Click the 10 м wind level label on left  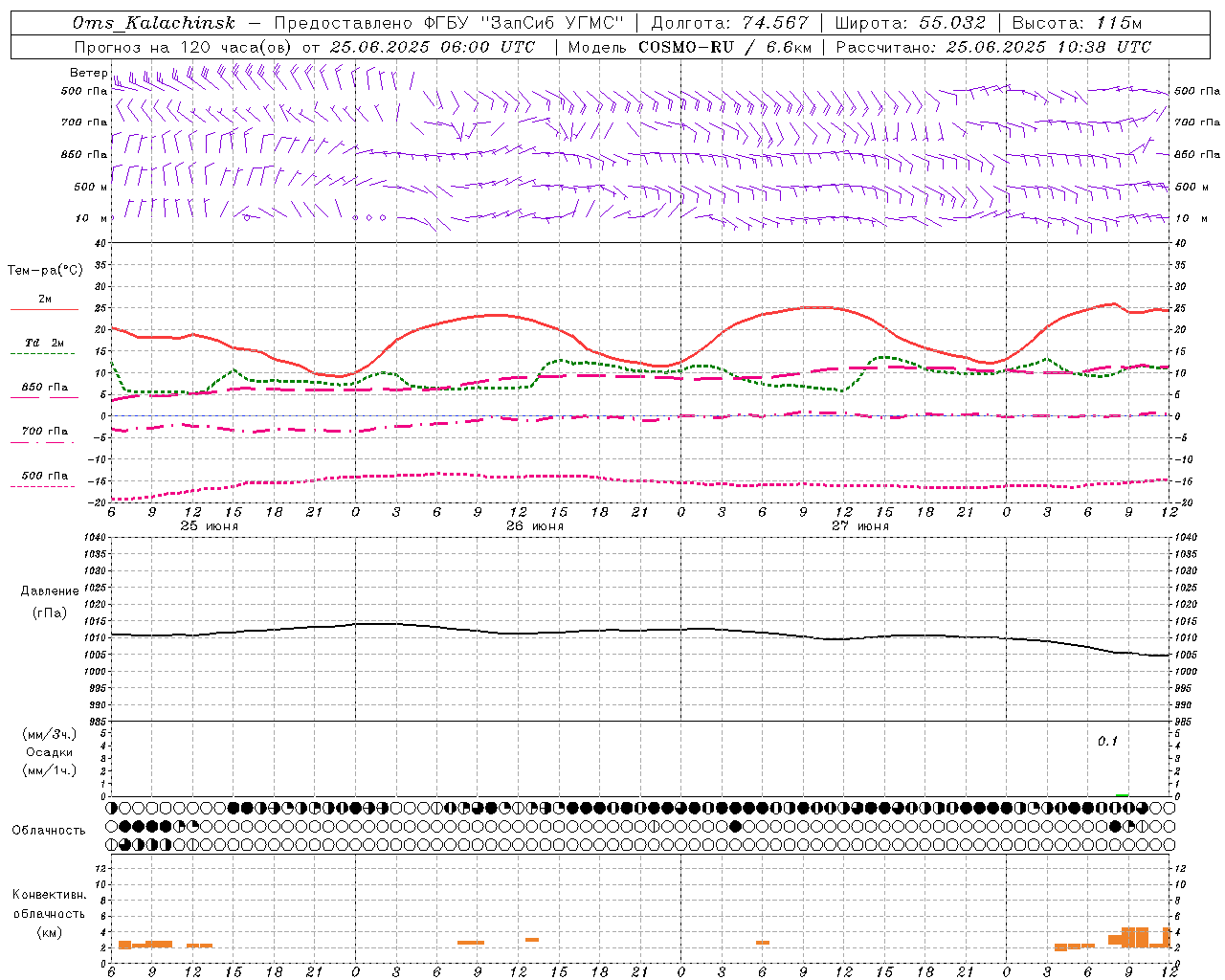pyautogui.click(x=91, y=218)
